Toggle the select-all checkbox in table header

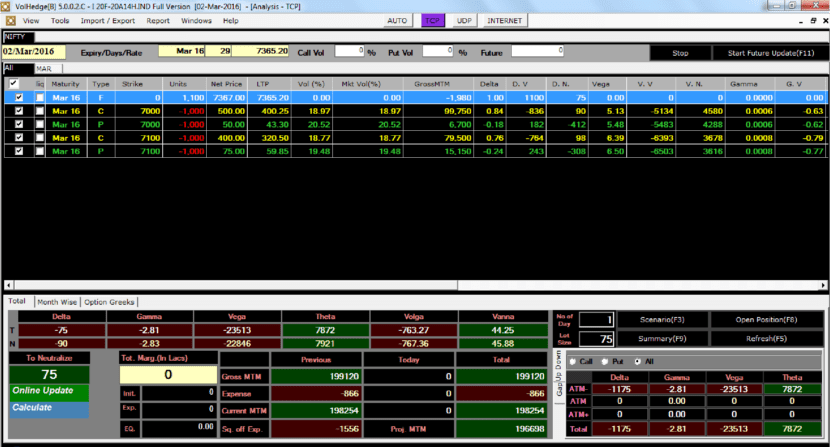[14, 83]
